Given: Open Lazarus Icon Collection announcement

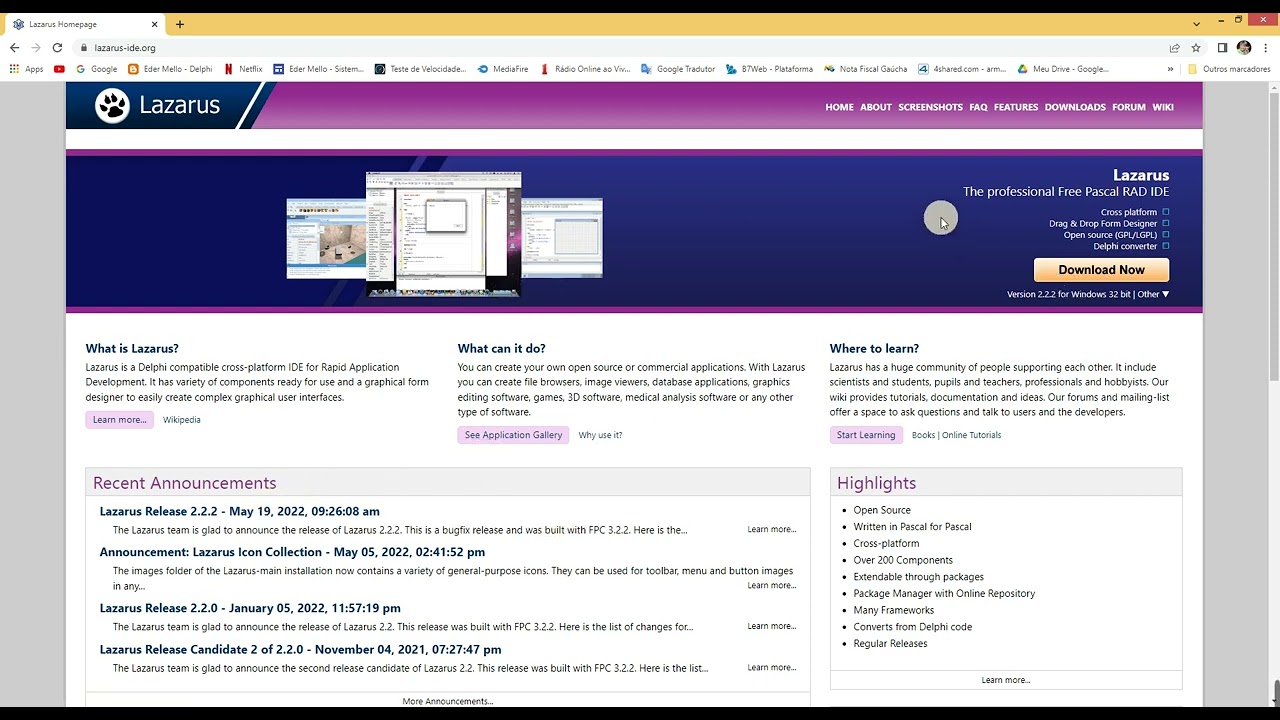Looking at the screenshot, I should [x=292, y=552].
